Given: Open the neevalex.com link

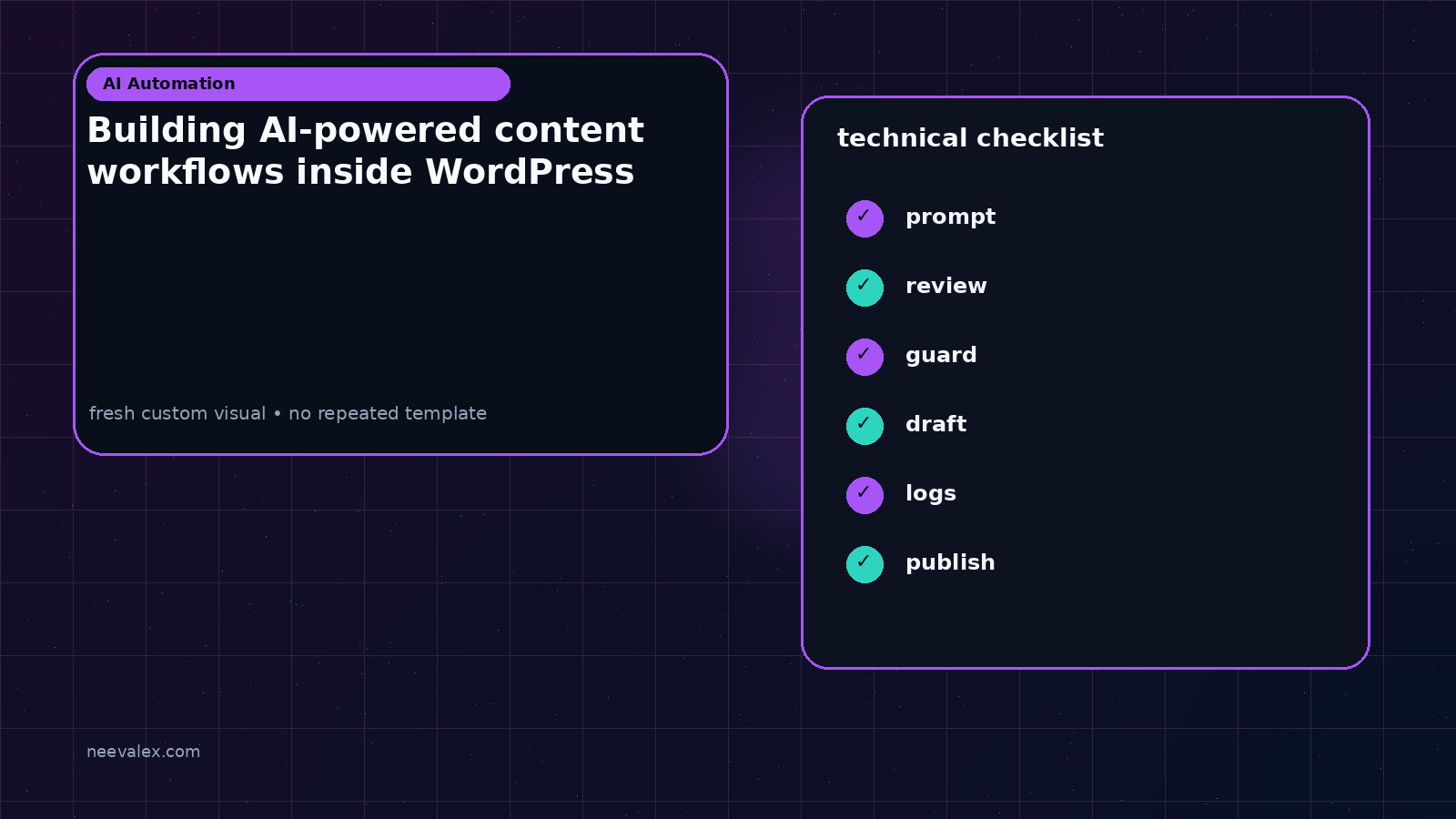Looking at the screenshot, I should (144, 752).
